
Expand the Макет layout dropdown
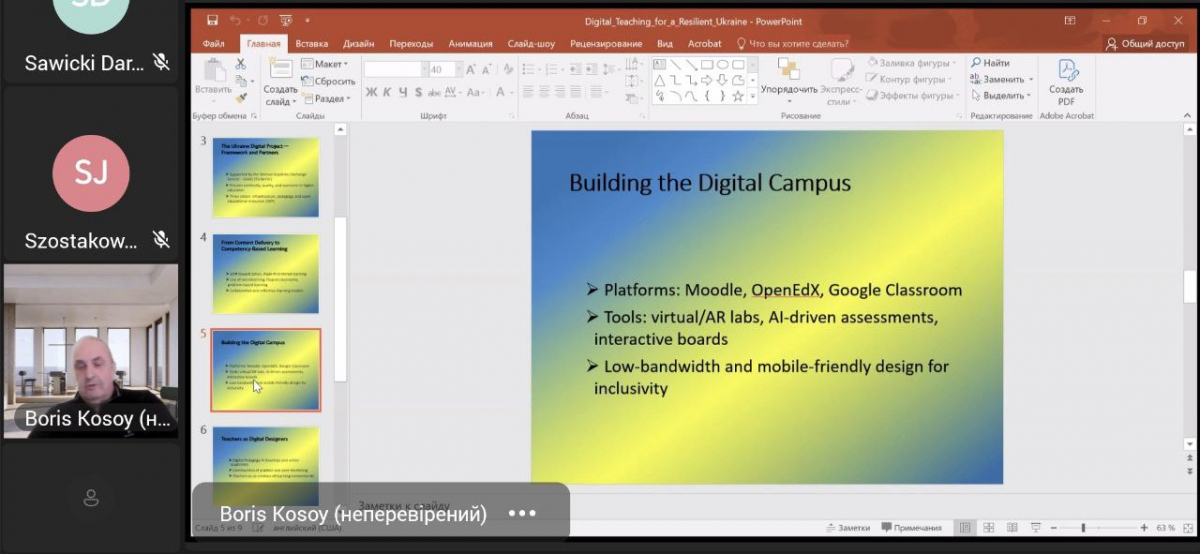(x=327, y=64)
